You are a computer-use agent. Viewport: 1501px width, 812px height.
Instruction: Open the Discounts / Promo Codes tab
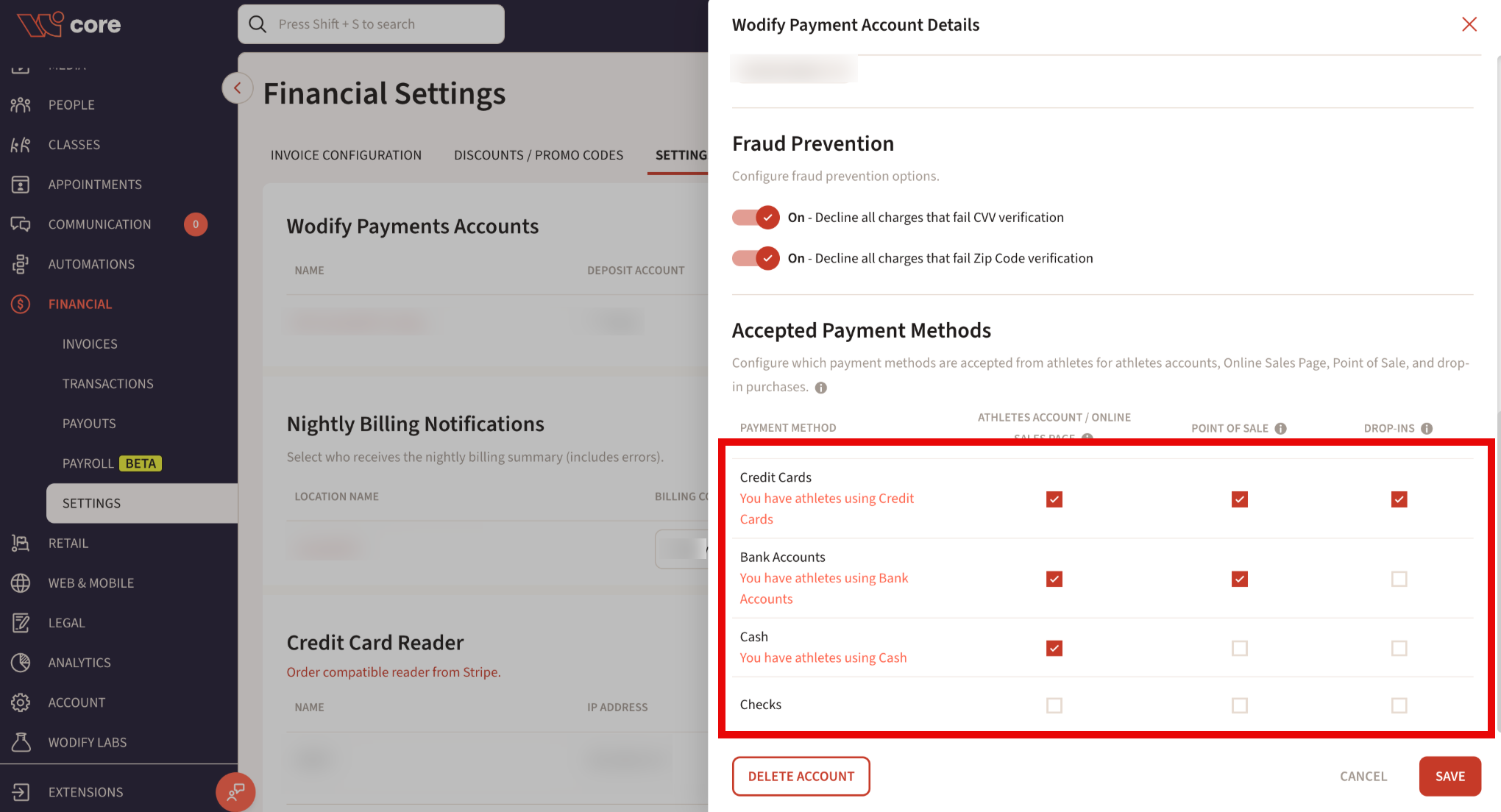[x=539, y=155]
